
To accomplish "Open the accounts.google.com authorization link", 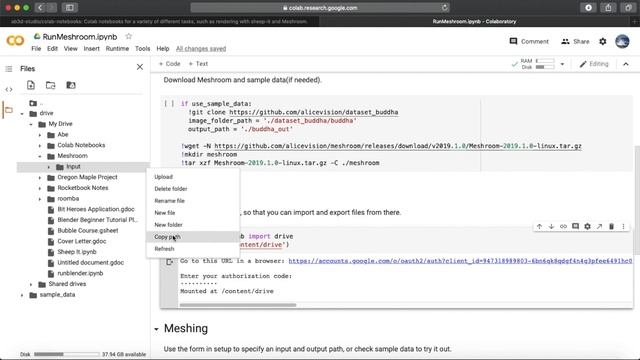I will coord(460,261).
